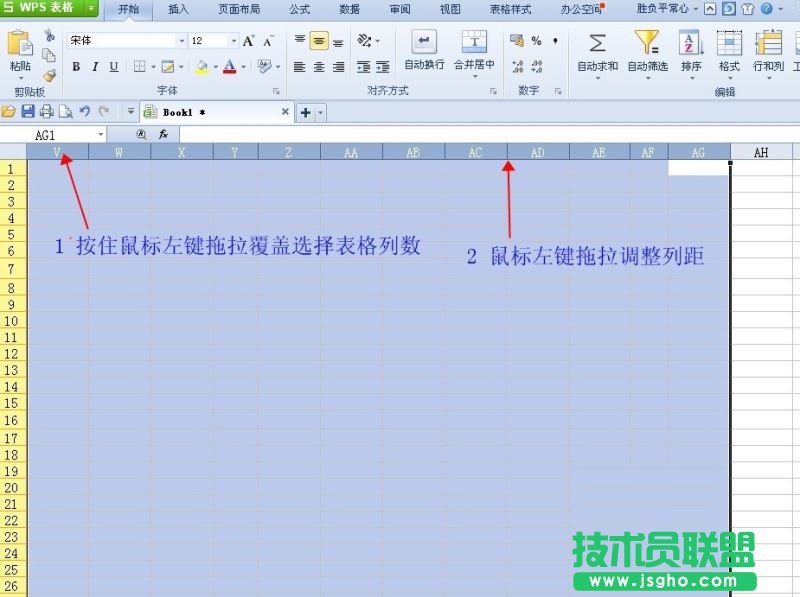Click the help question mark icon
Image resolution: width=800 pixels, height=597 pixels.
coord(766,8)
